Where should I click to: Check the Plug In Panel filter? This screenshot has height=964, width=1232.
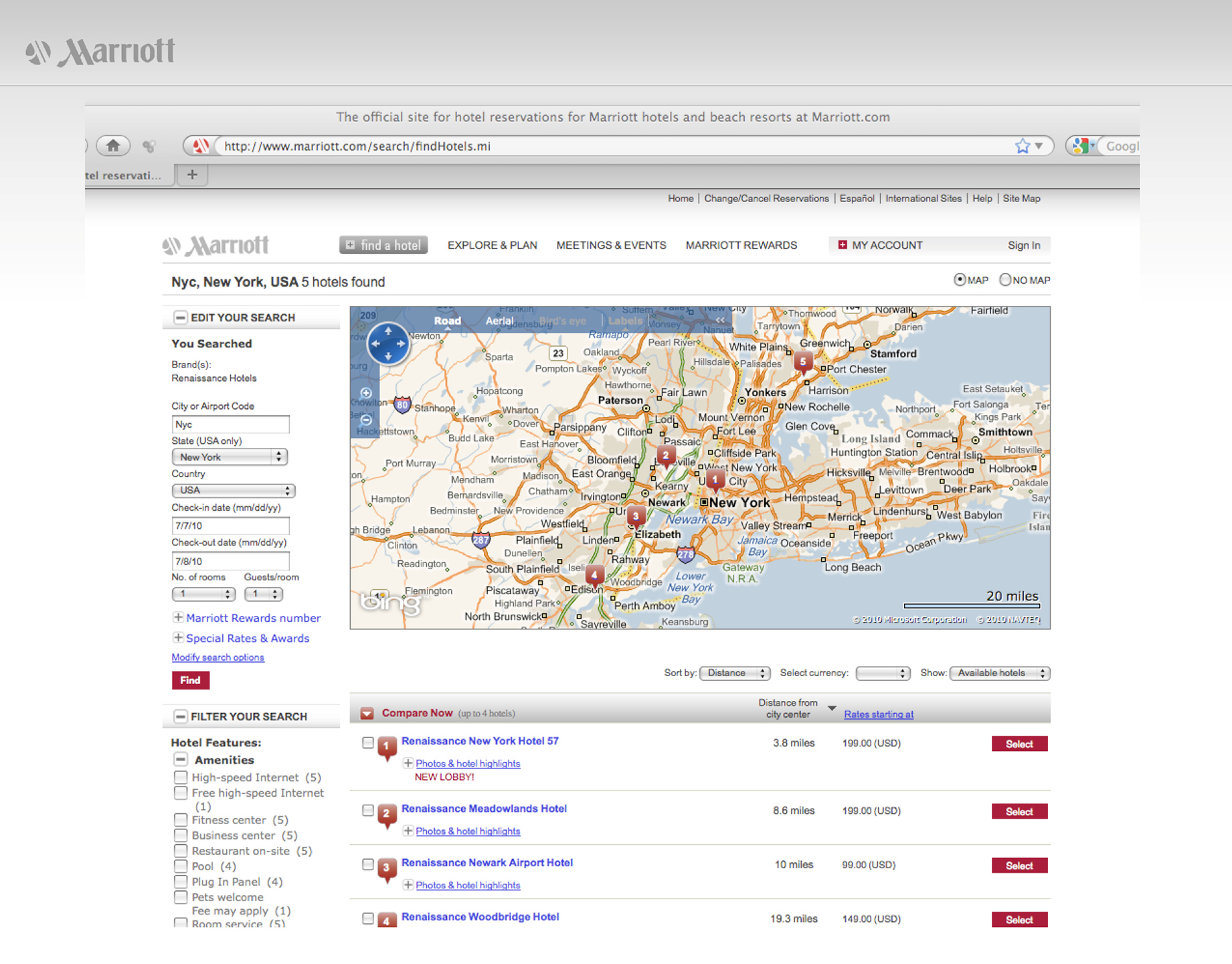181,882
